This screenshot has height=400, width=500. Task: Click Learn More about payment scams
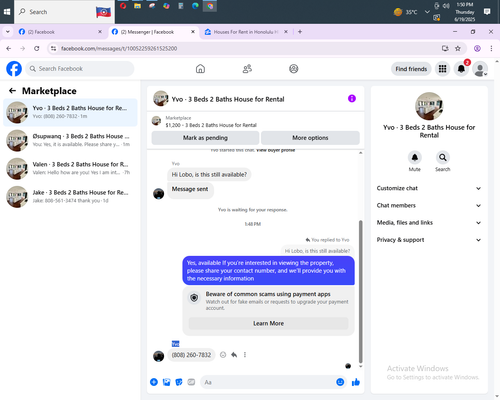268,323
